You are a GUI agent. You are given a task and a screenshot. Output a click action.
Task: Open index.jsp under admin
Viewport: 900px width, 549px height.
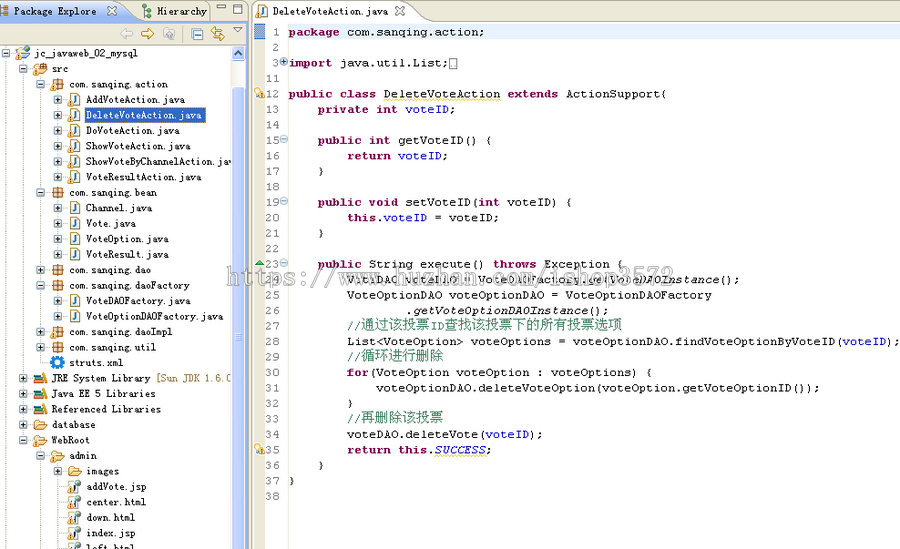pos(111,533)
